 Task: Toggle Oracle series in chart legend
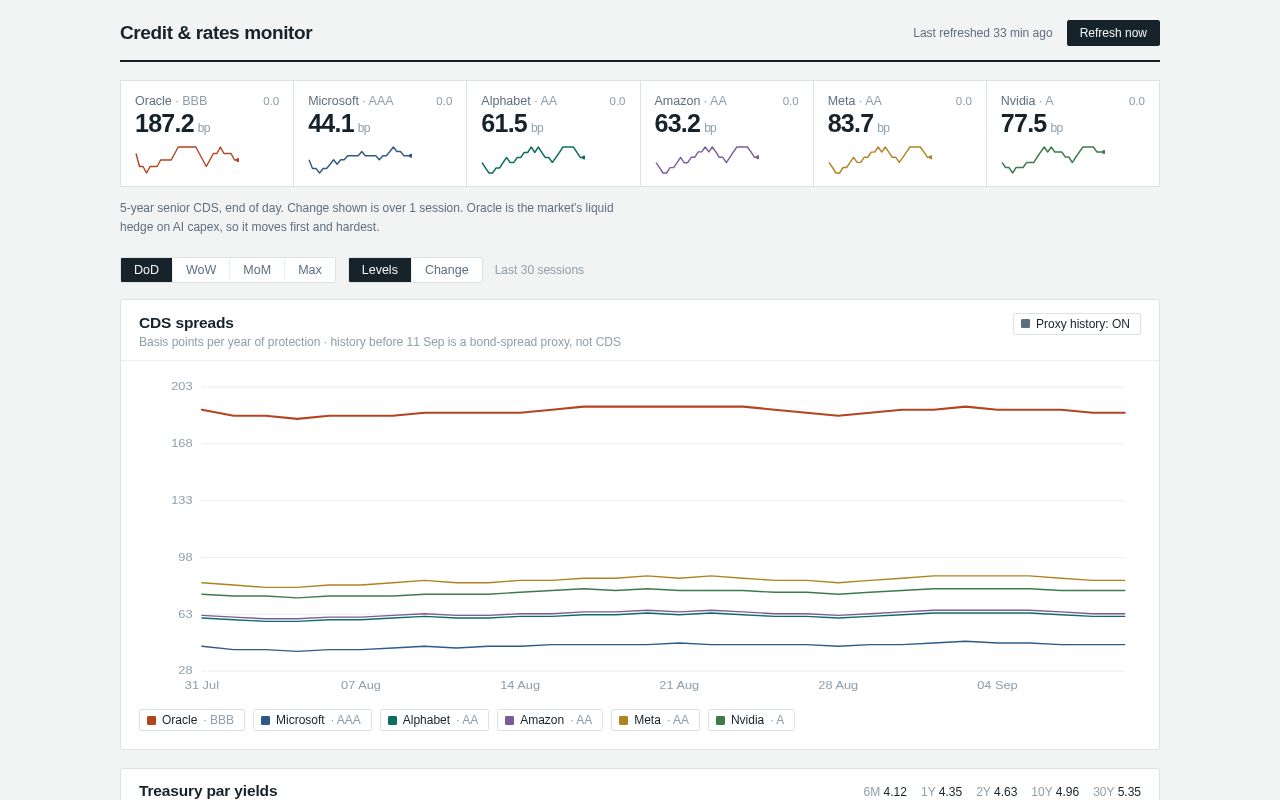[192, 720]
